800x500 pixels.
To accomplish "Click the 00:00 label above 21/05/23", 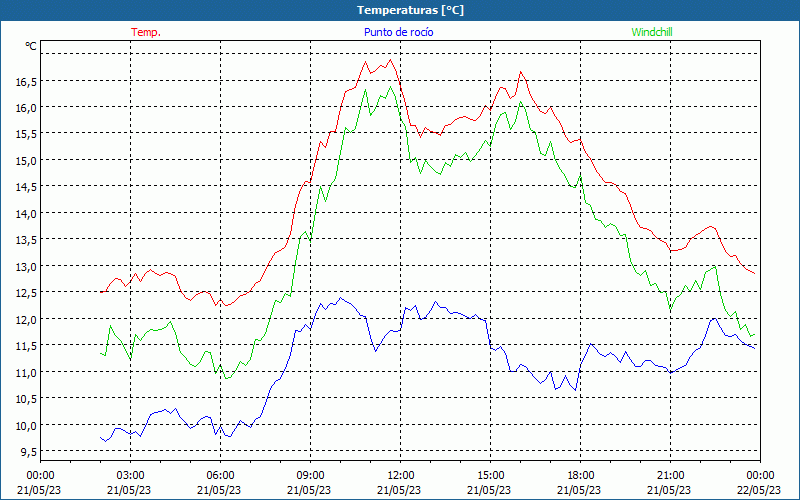I will (x=40, y=476).
